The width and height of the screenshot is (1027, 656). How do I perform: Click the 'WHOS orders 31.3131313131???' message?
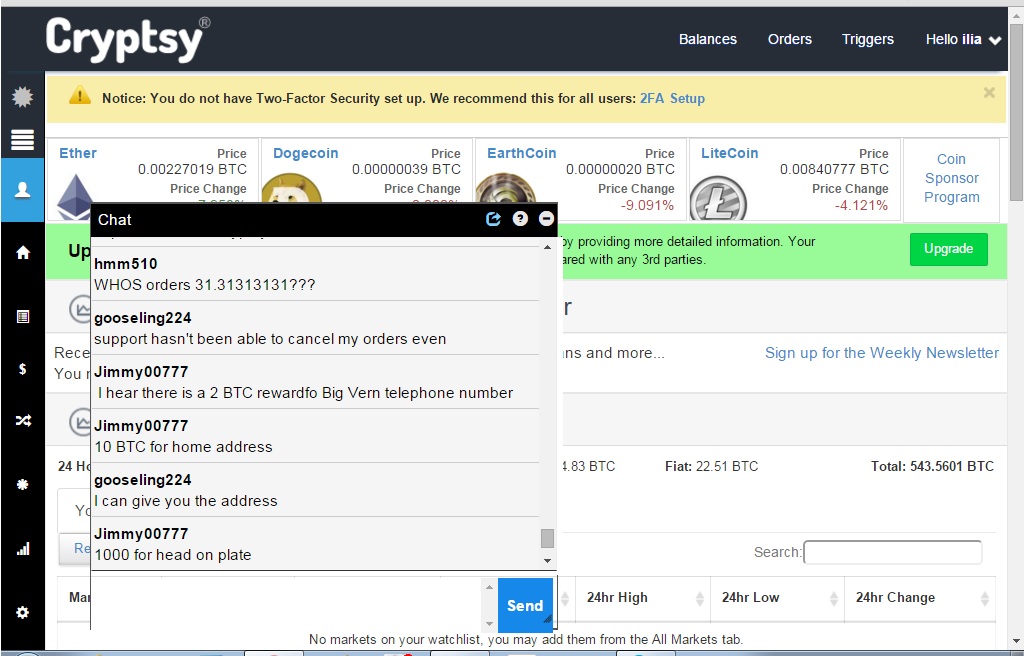(204, 285)
